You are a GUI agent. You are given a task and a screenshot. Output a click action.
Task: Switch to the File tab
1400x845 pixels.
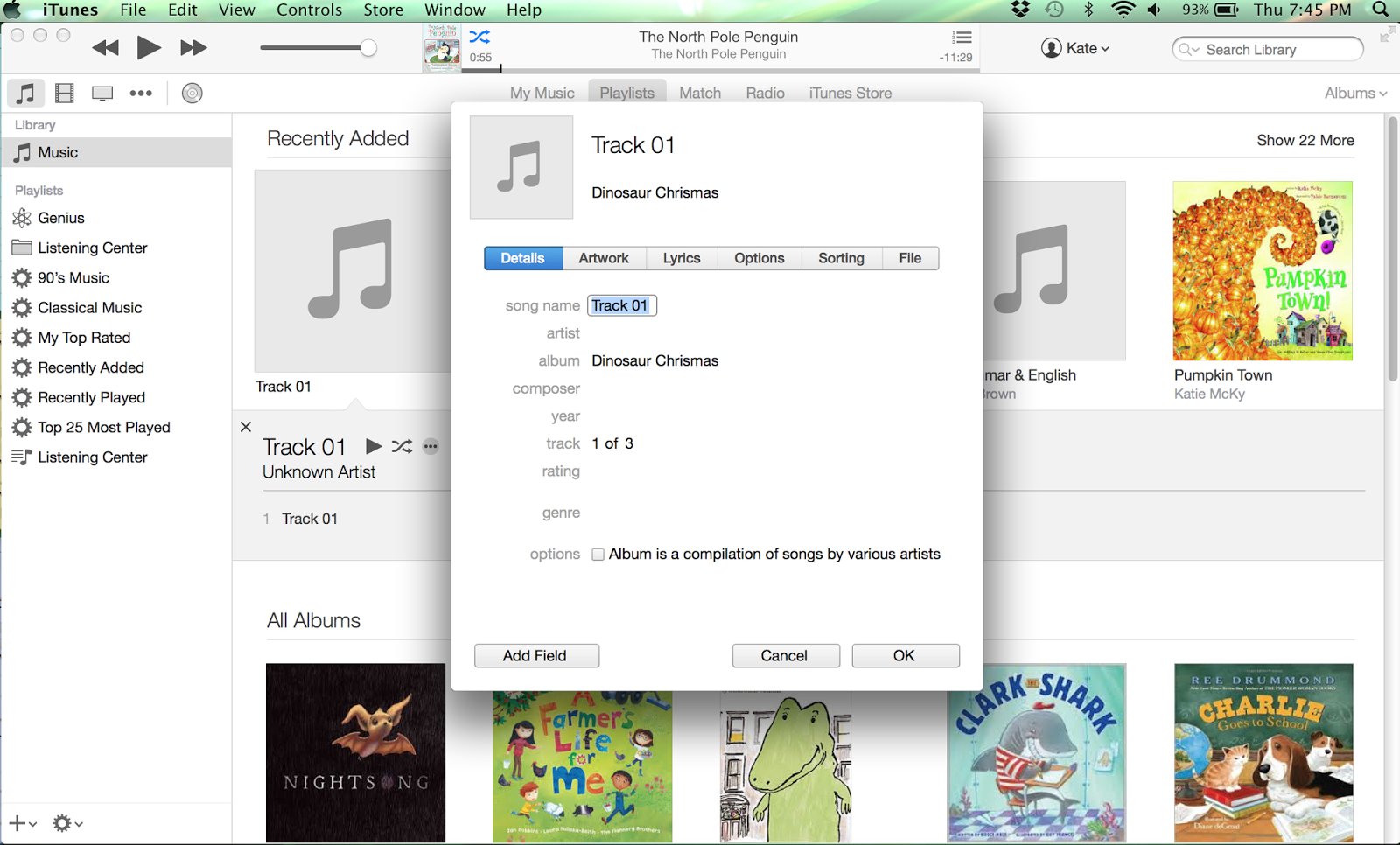point(910,258)
